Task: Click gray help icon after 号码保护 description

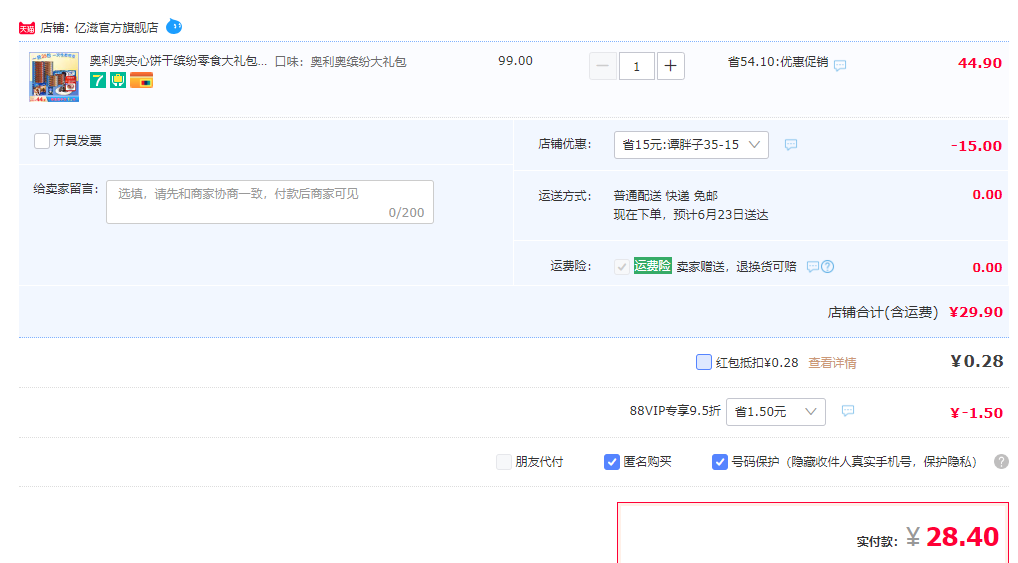Action: (1001, 462)
